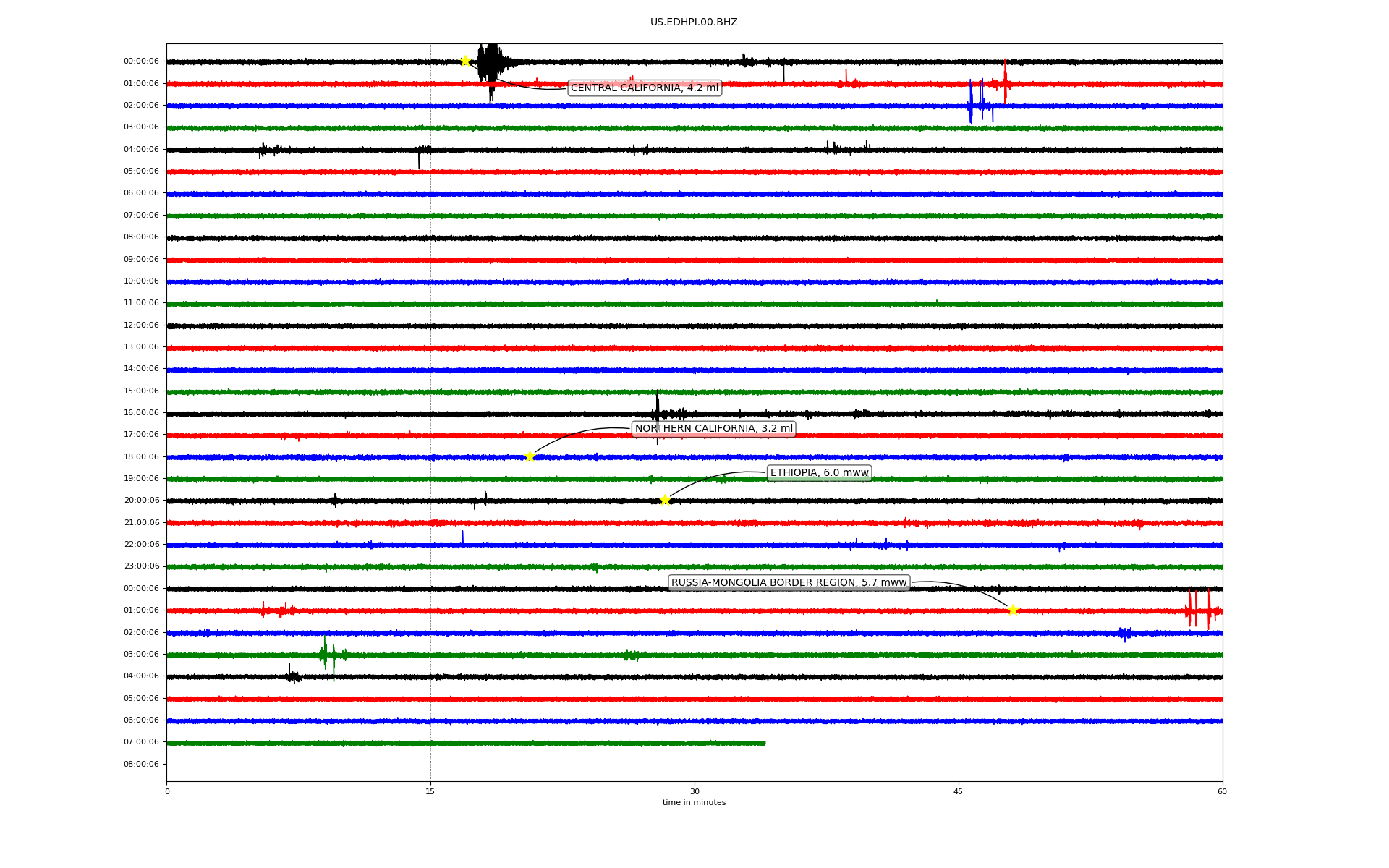Click the 08:00:06 label at bottom
1389x868 pixels.
(x=141, y=765)
